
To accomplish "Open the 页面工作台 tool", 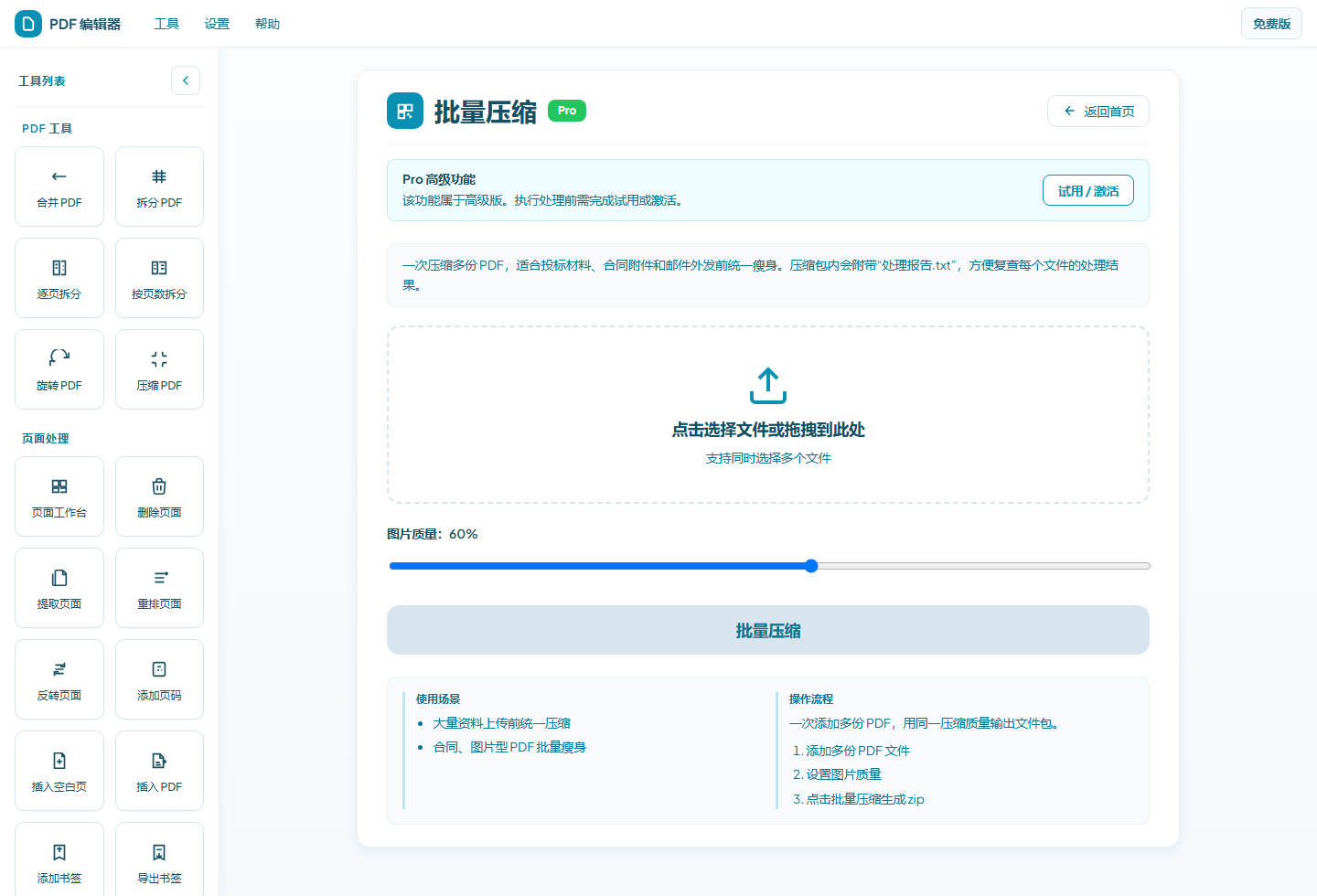I will point(59,496).
